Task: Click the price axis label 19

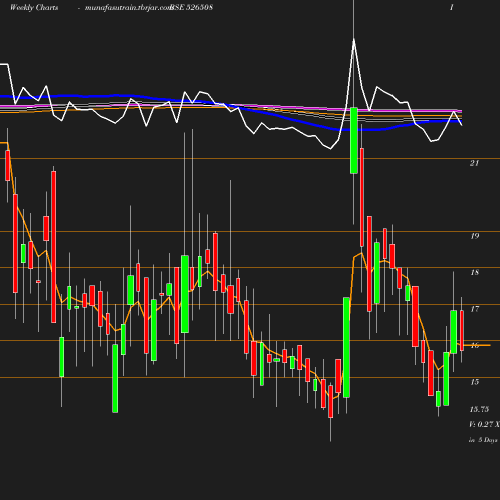Action: click(475, 236)
